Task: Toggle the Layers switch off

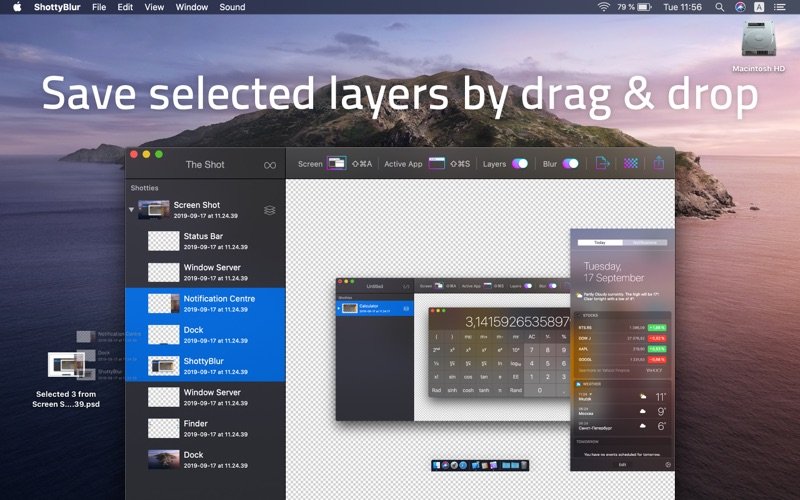Action: (x=520, y=163)
